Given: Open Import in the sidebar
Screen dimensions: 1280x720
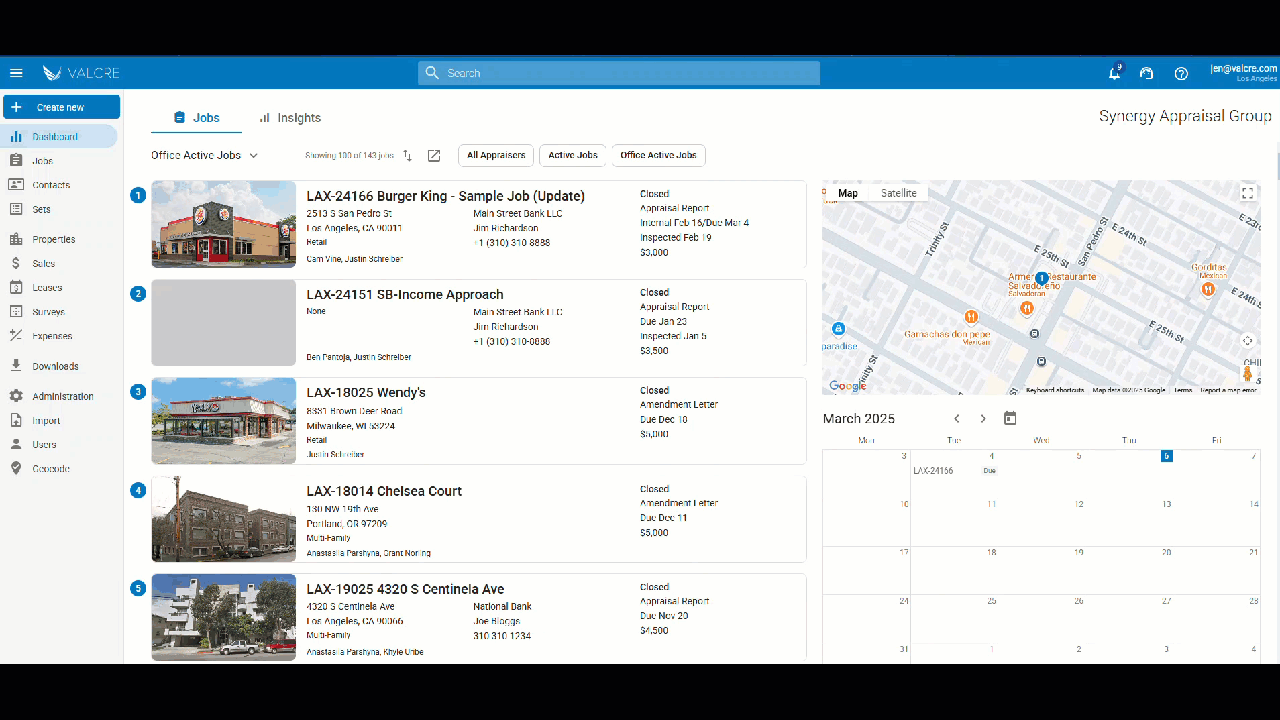Looking at the screenshot, I should pos(60,421).
